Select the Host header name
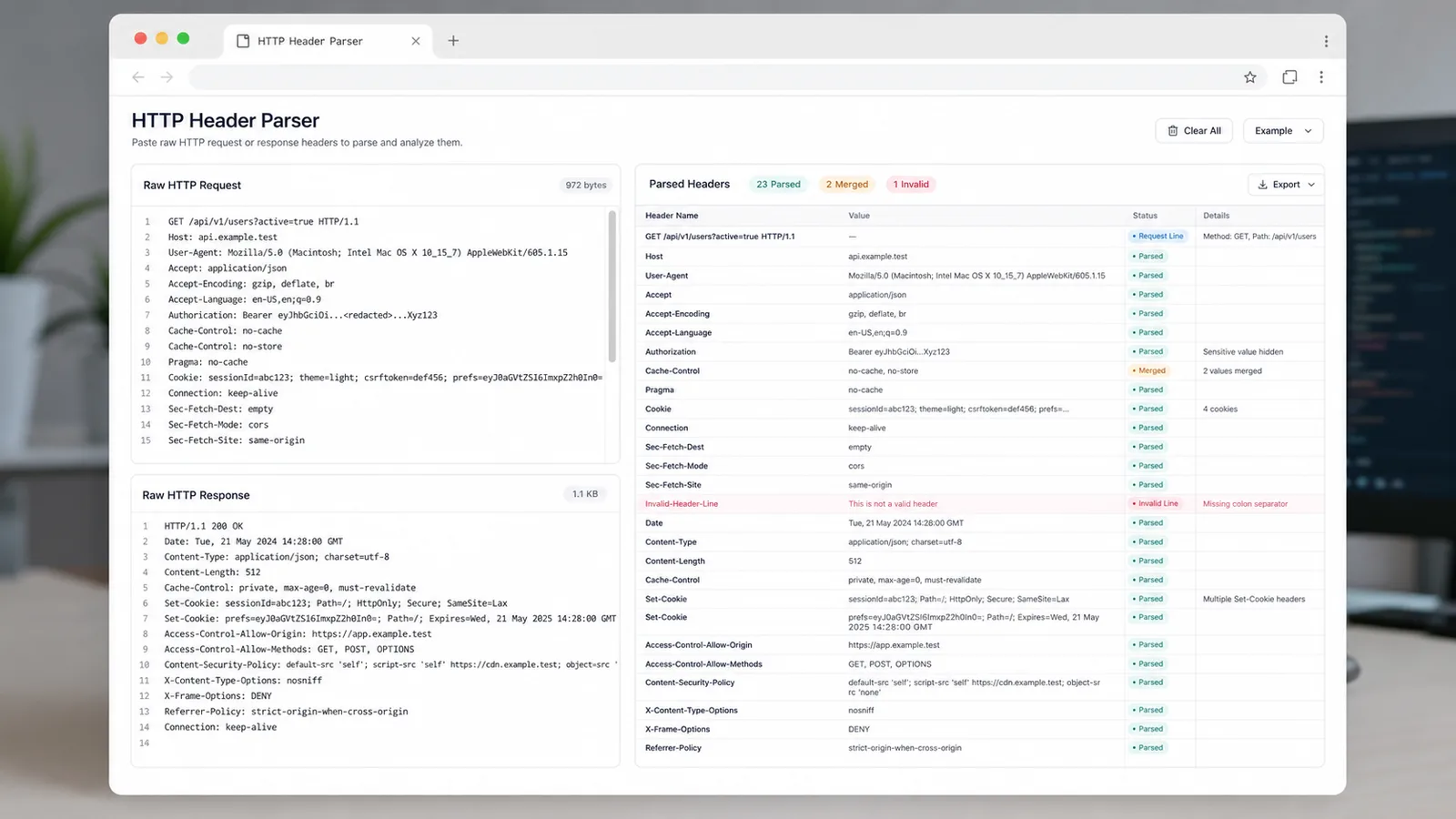Screen dimensions: 1456x819 click(x=654, y=257)
